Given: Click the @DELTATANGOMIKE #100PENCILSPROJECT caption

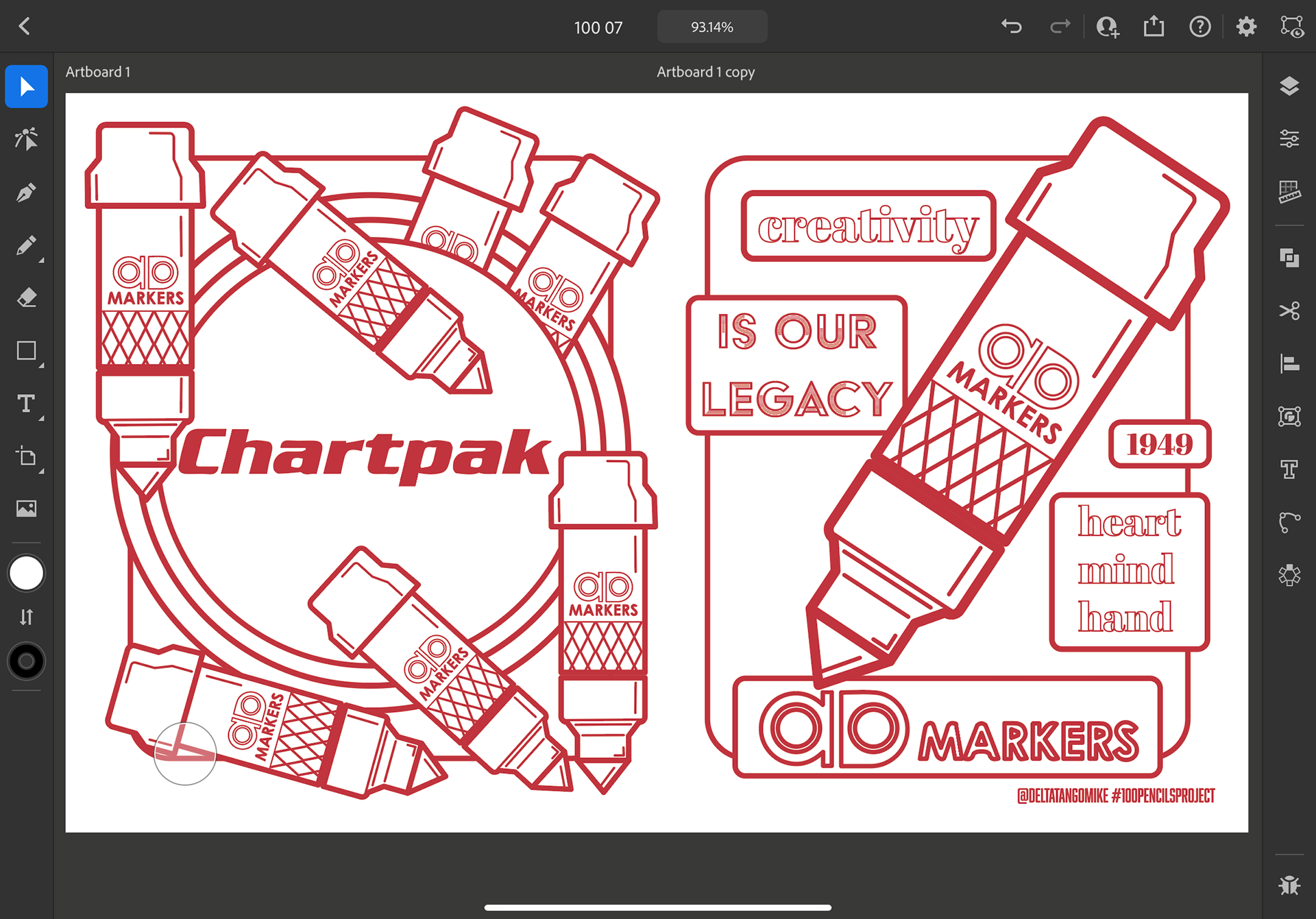Looking at the screenshot, I should point(1116,796).
